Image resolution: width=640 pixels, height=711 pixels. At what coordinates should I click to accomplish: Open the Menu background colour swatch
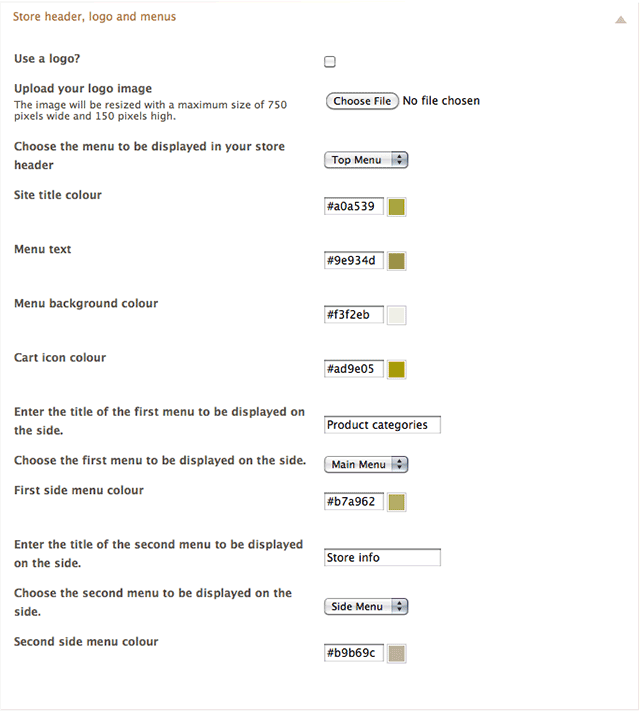tap(396, 315)
